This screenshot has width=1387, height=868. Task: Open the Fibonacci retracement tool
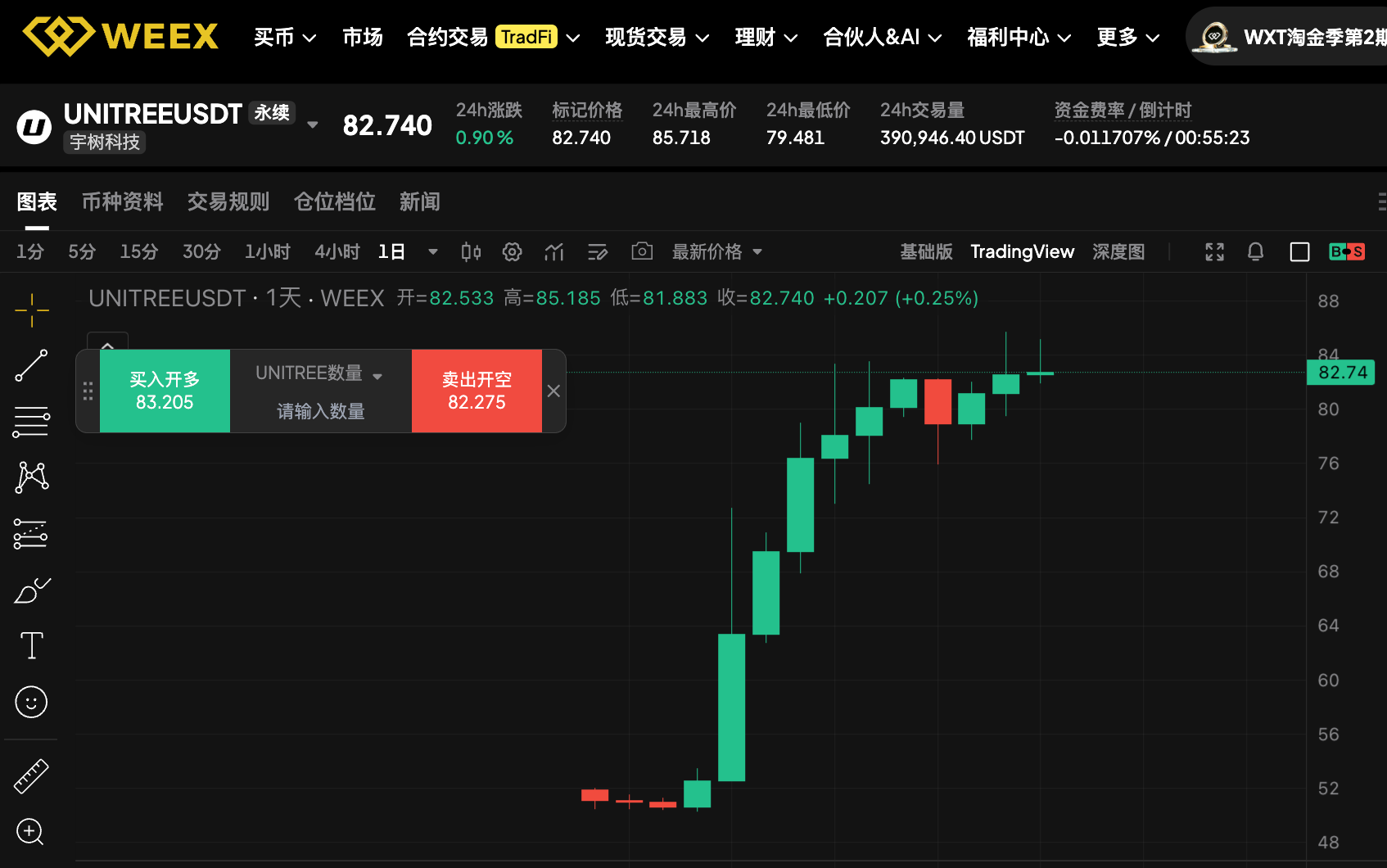click(32, 422)
